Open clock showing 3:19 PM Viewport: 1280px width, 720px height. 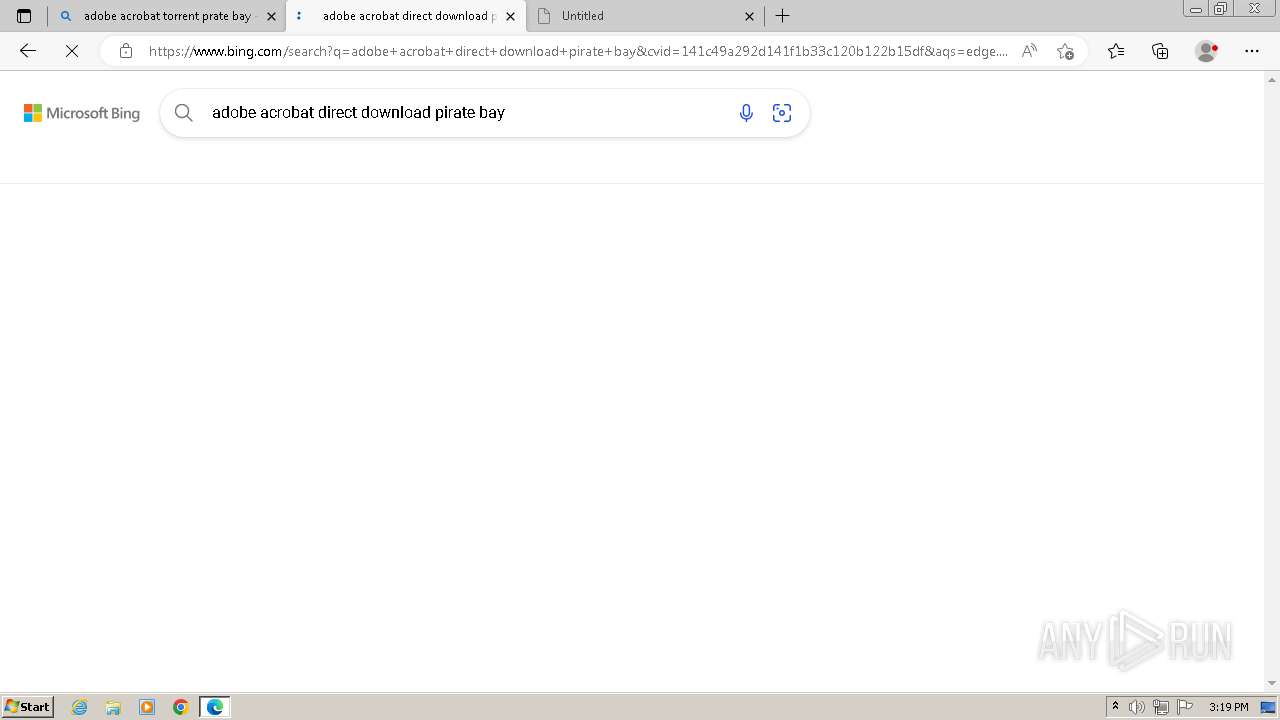[1228, 707]
